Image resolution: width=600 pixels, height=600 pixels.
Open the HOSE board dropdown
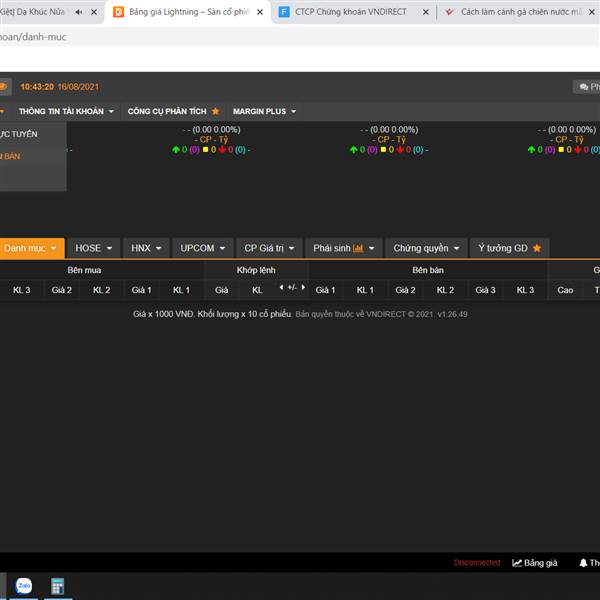tap(94, 248)
